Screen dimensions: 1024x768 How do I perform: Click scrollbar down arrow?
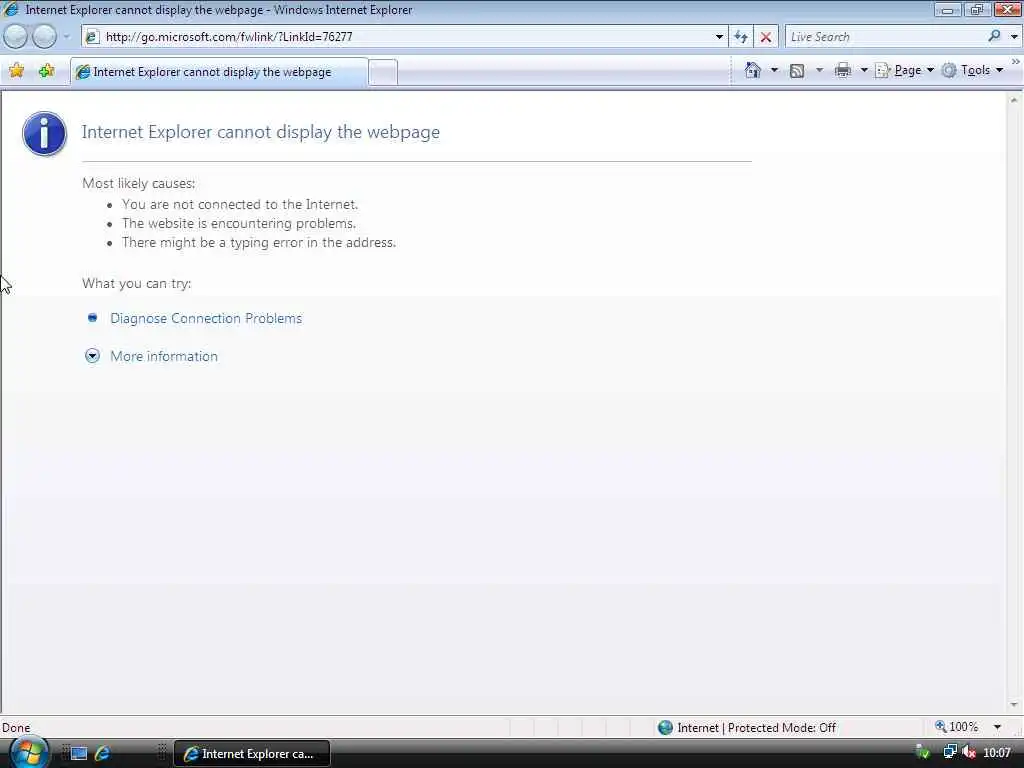[1014, 705]
